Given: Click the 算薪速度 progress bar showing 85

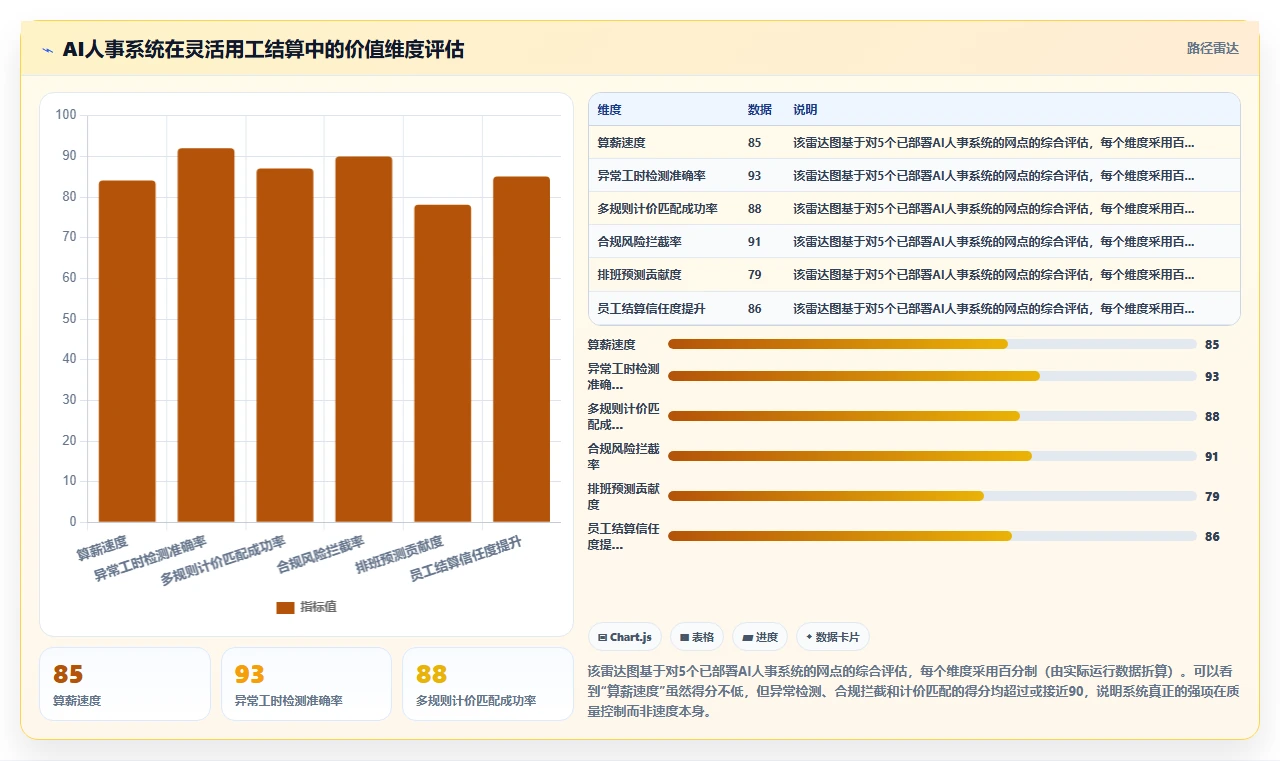Looking at the screenshot, I should [932, 344].
